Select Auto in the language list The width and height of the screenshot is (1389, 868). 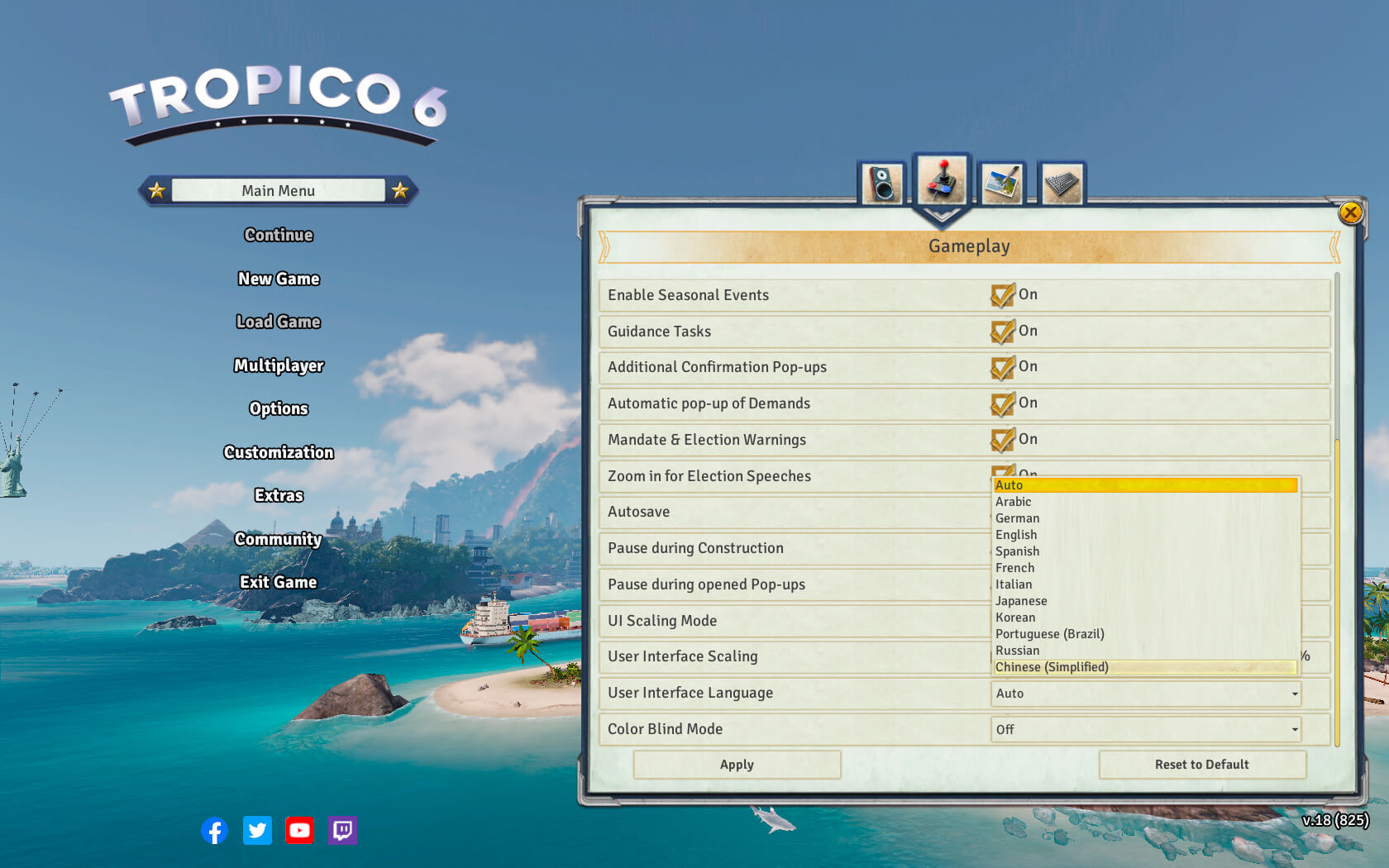(1145, 485)
